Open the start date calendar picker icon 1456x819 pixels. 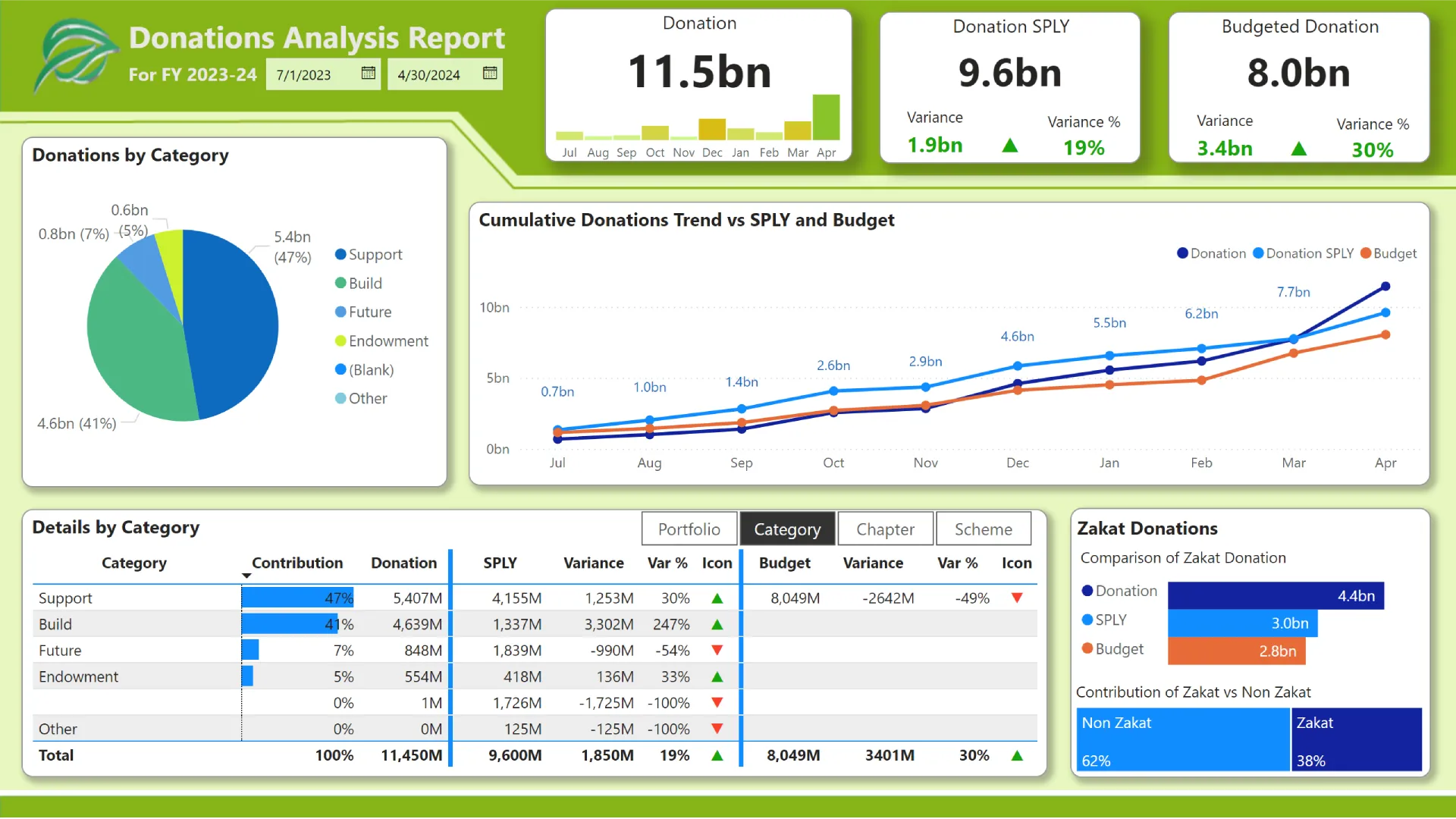click(369, 74)
